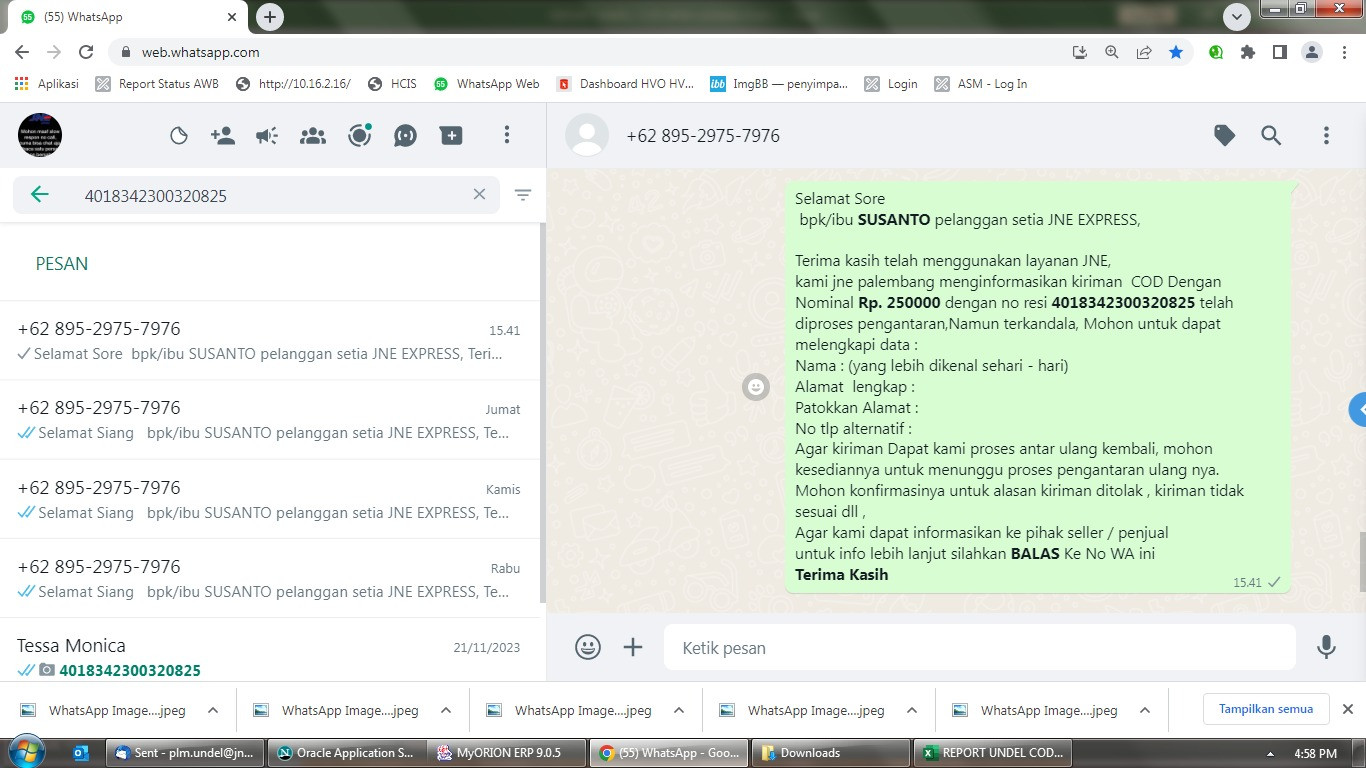Open http://10.16.2.16/ bookmark
This screenshot has width=1366, height=768.
[293, 84]
